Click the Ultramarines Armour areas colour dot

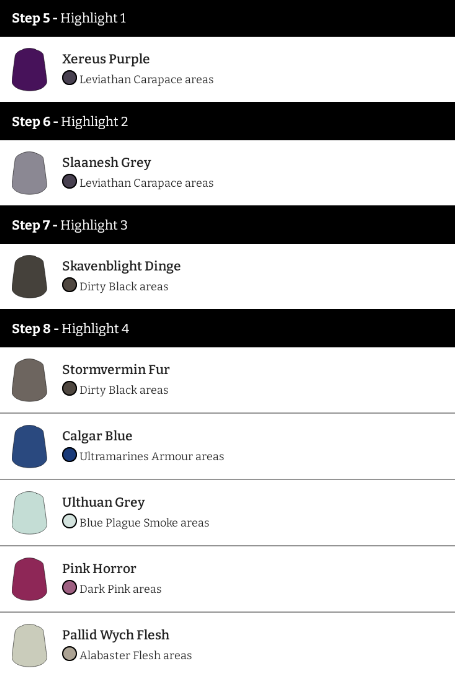click(69, 455)
